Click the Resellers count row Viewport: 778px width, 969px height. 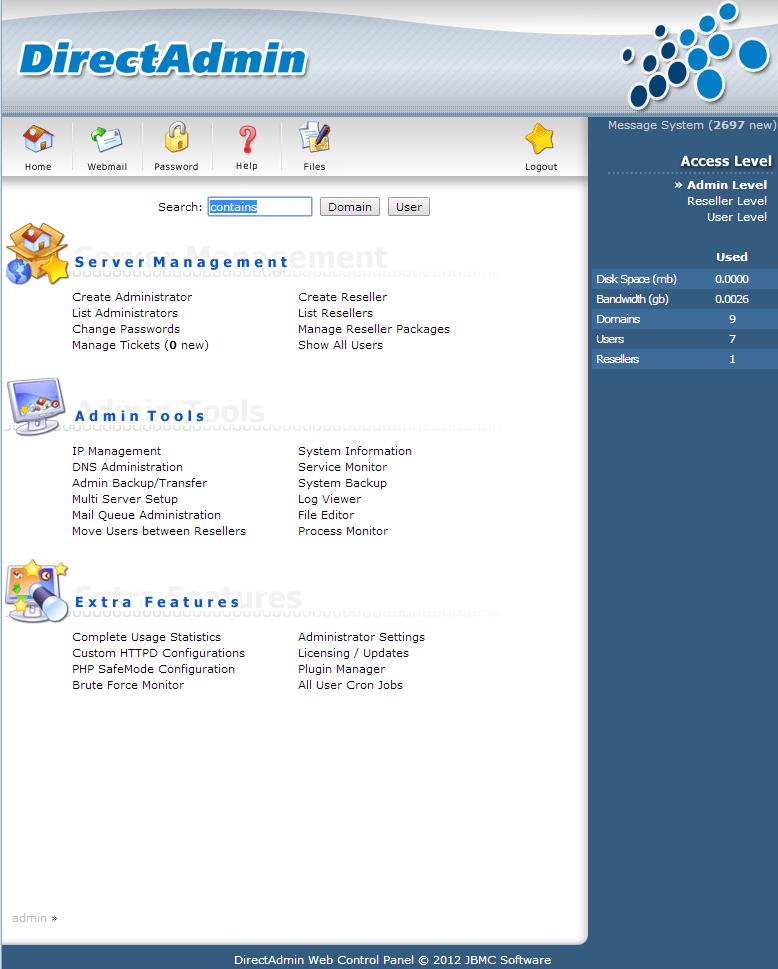point(684,359)
